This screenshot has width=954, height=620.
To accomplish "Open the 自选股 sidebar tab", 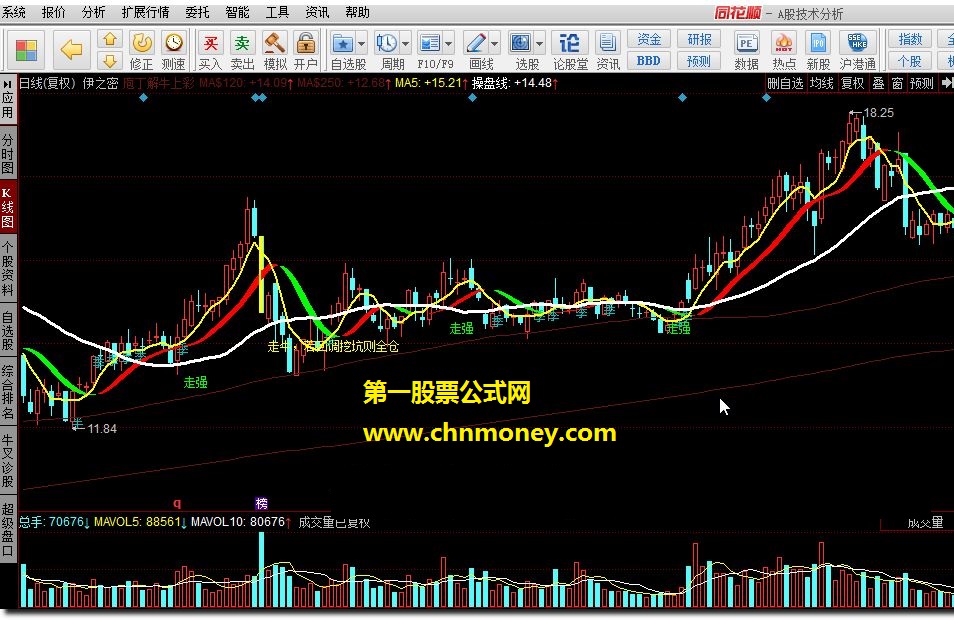I will point(8,330).
